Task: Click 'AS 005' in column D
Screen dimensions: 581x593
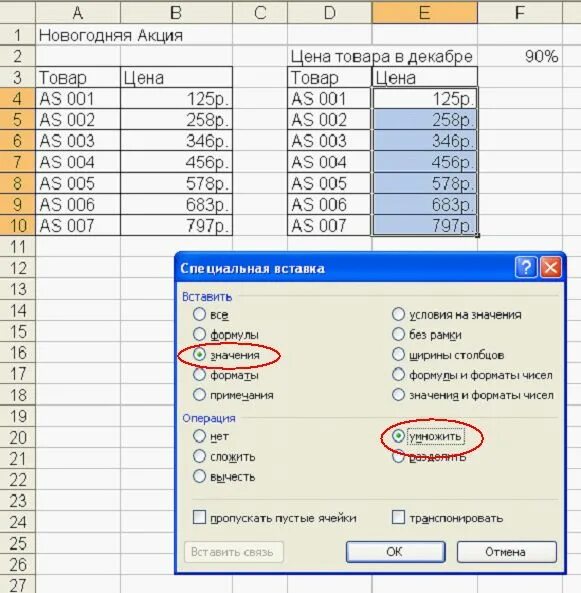Action: point(329,183)
